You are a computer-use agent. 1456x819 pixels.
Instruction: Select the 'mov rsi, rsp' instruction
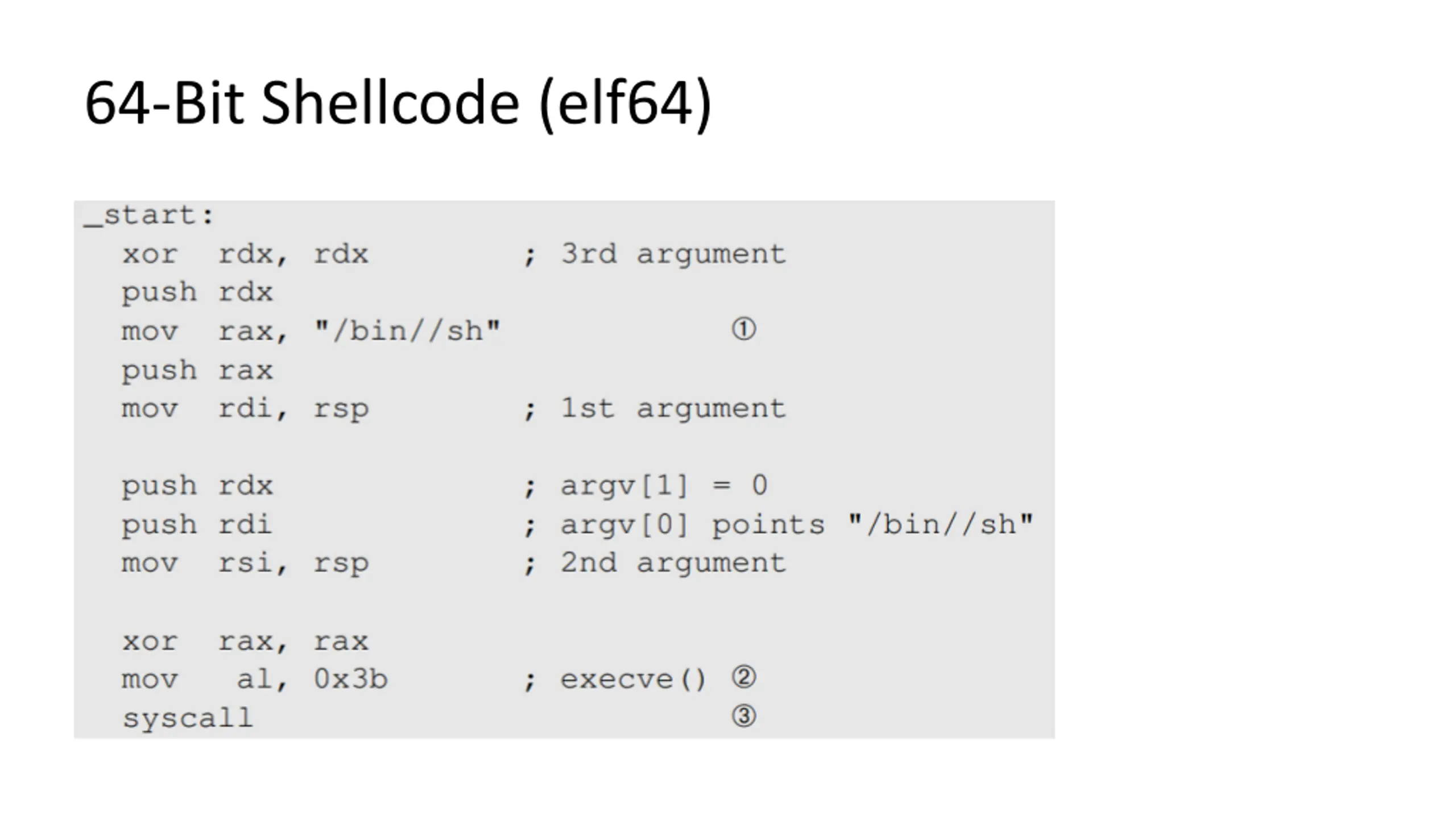click(245, 564)
